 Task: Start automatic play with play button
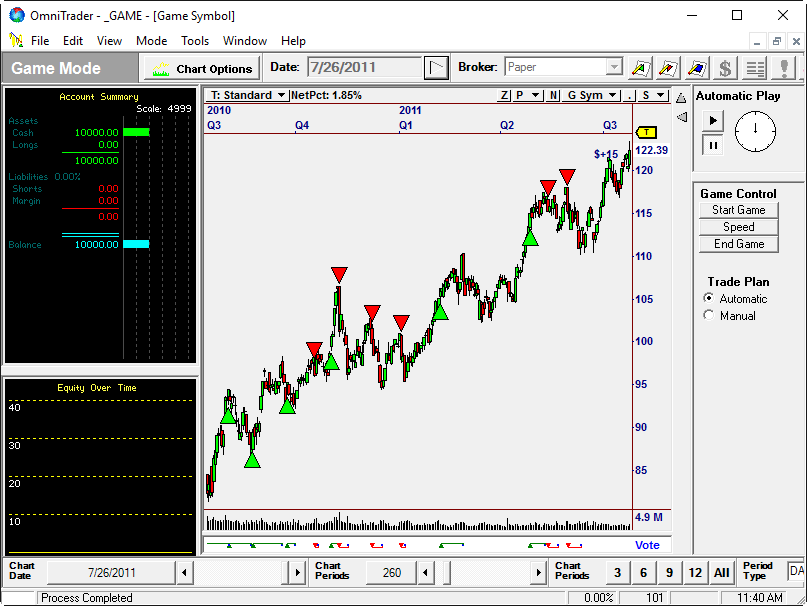(x=713, y=121)
